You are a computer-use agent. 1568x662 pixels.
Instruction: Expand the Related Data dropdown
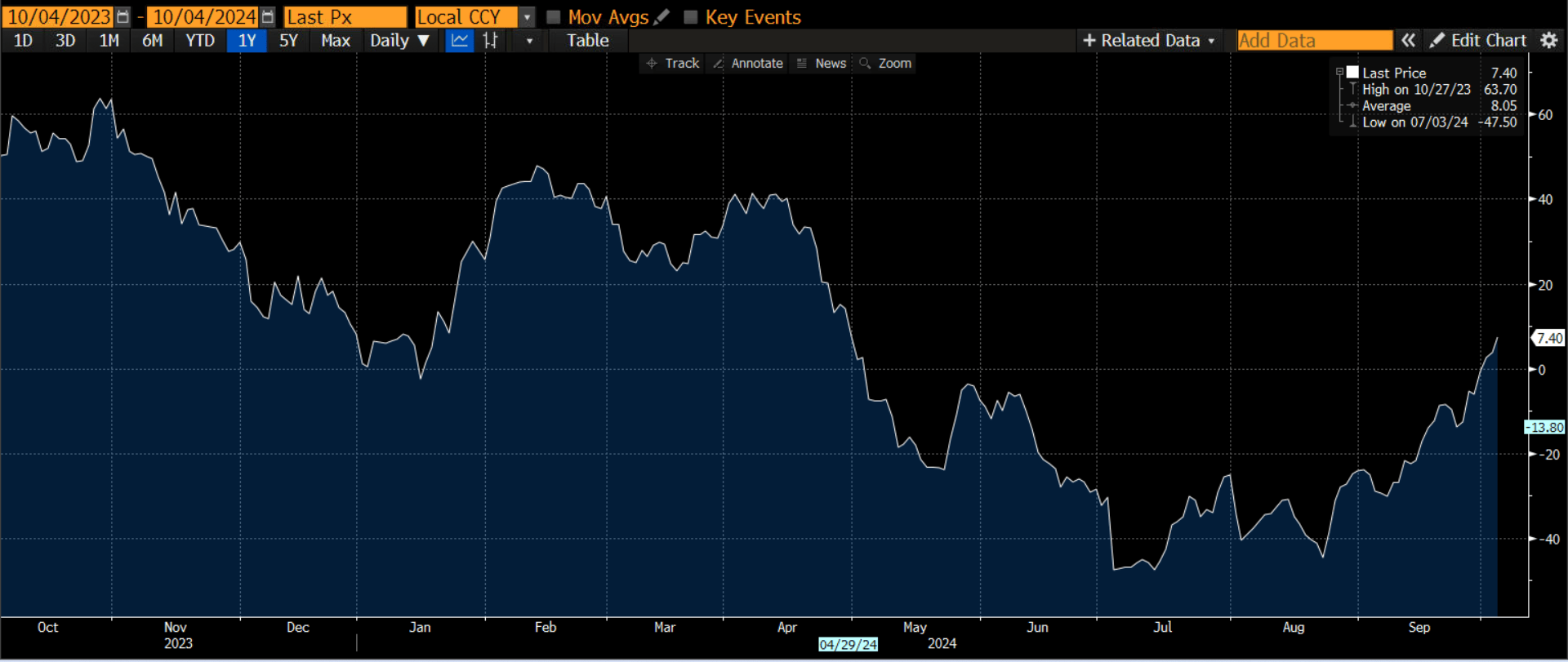[1149, 41]
